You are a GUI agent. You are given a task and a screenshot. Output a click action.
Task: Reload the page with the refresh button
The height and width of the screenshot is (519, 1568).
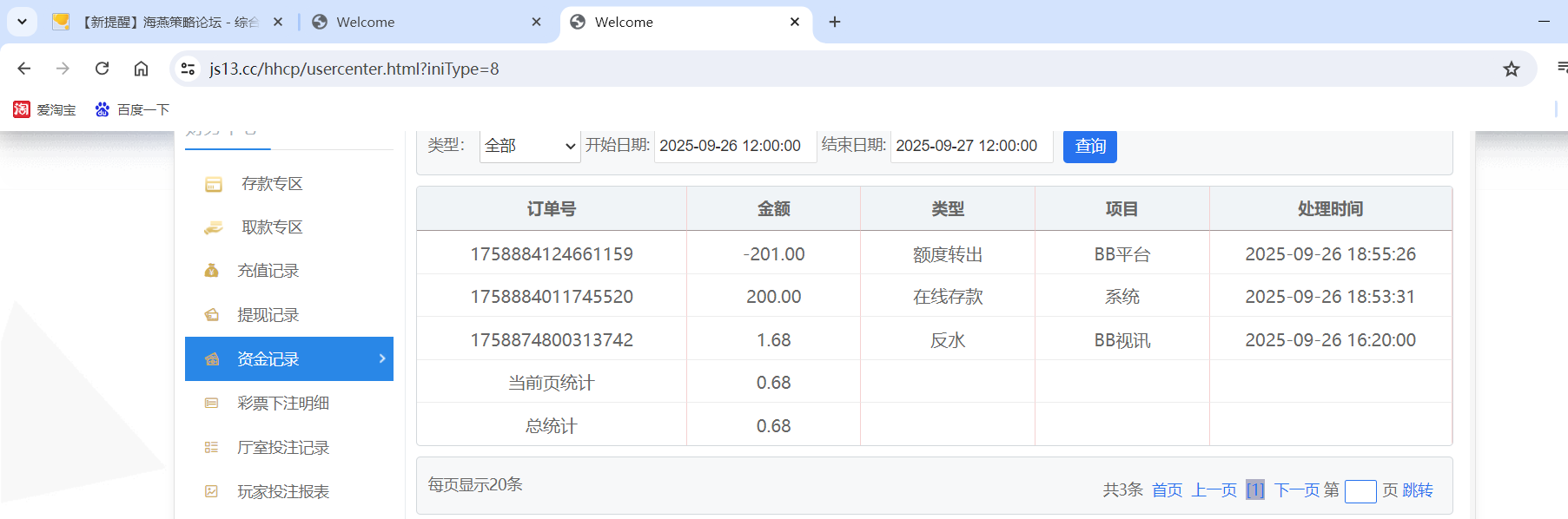tap(102, 69)
